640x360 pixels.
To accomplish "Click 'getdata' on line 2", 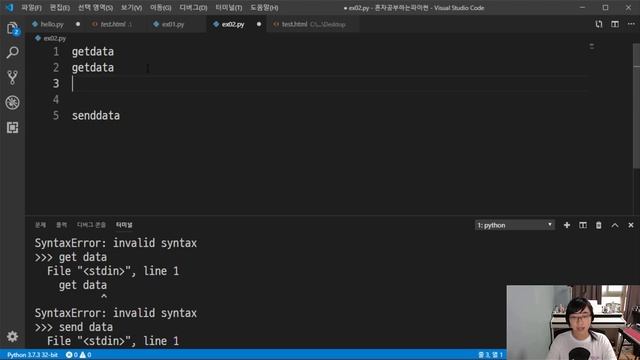I will [93, 68].
